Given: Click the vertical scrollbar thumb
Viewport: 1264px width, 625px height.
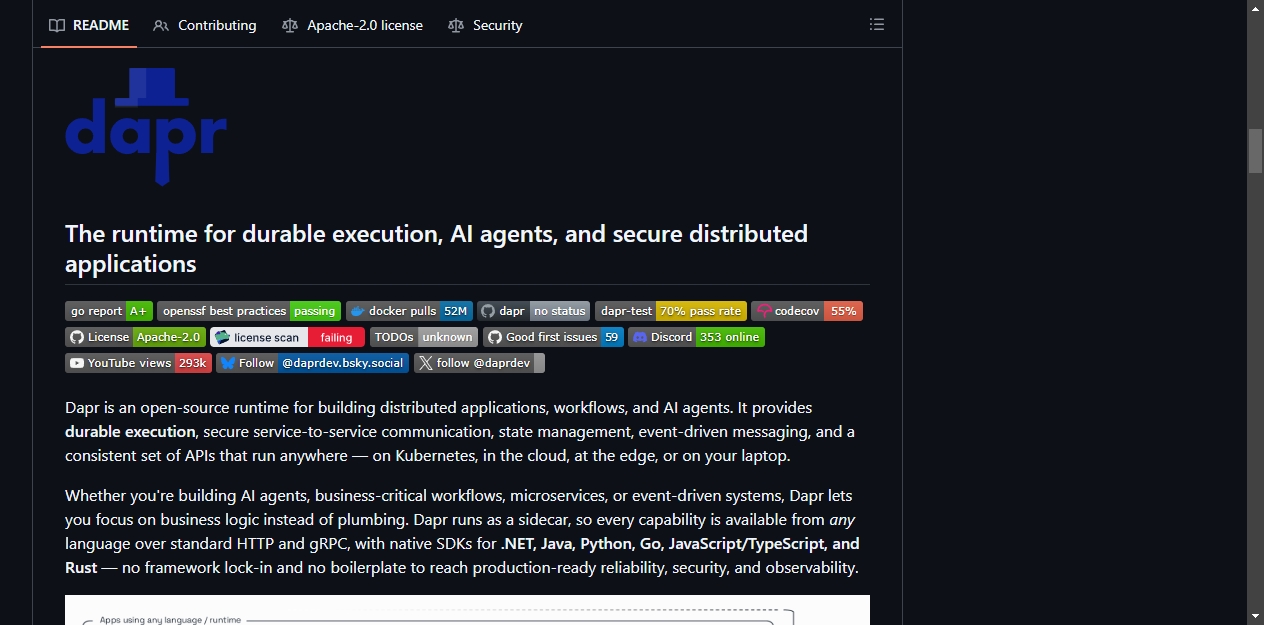Looking at the screenshot, I should [x=1255, y=151].
